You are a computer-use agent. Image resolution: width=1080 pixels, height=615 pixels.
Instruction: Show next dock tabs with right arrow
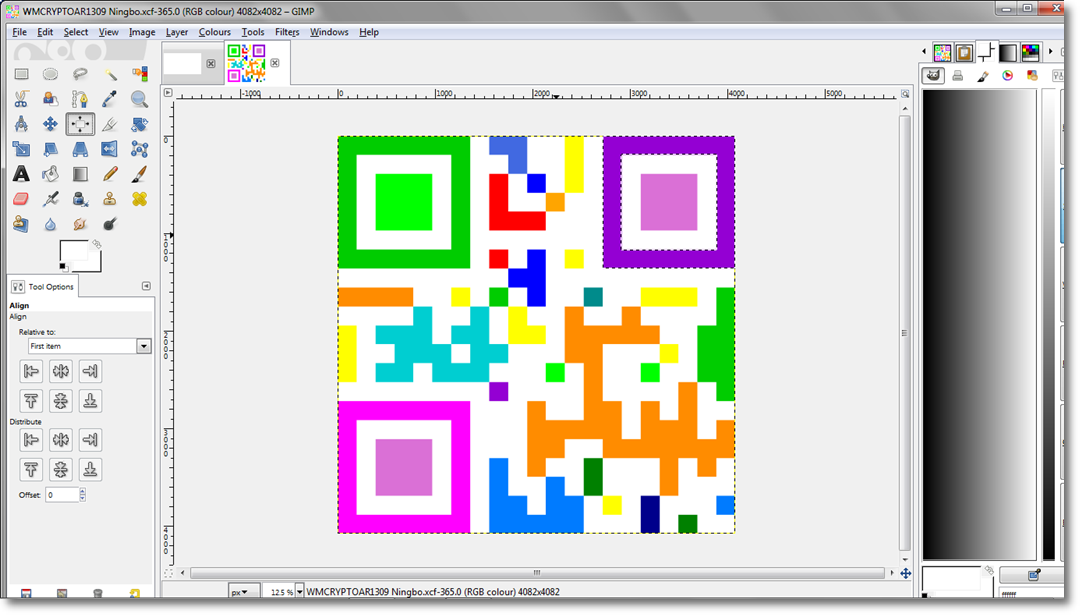tap(1050, 52)
